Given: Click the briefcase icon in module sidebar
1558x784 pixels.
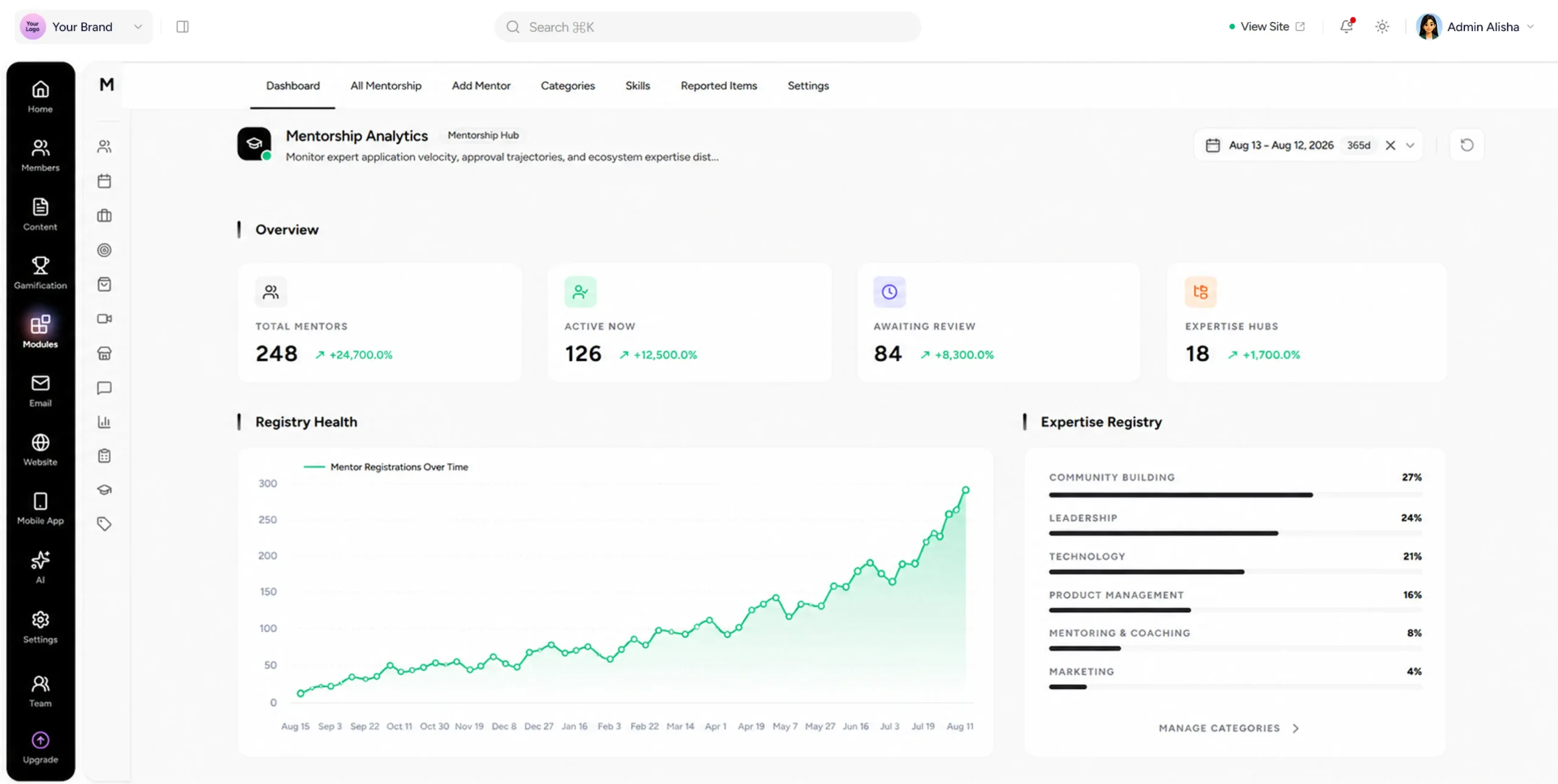Looking at the screenshot, I should [104, 216].
